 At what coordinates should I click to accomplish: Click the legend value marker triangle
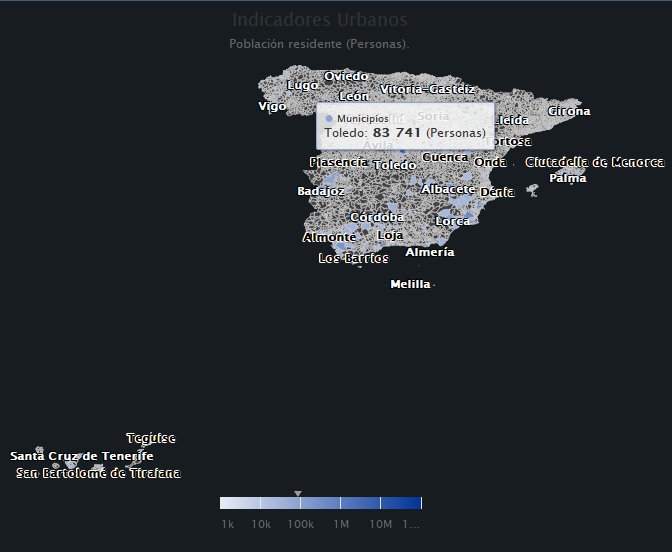coord(298,494)
